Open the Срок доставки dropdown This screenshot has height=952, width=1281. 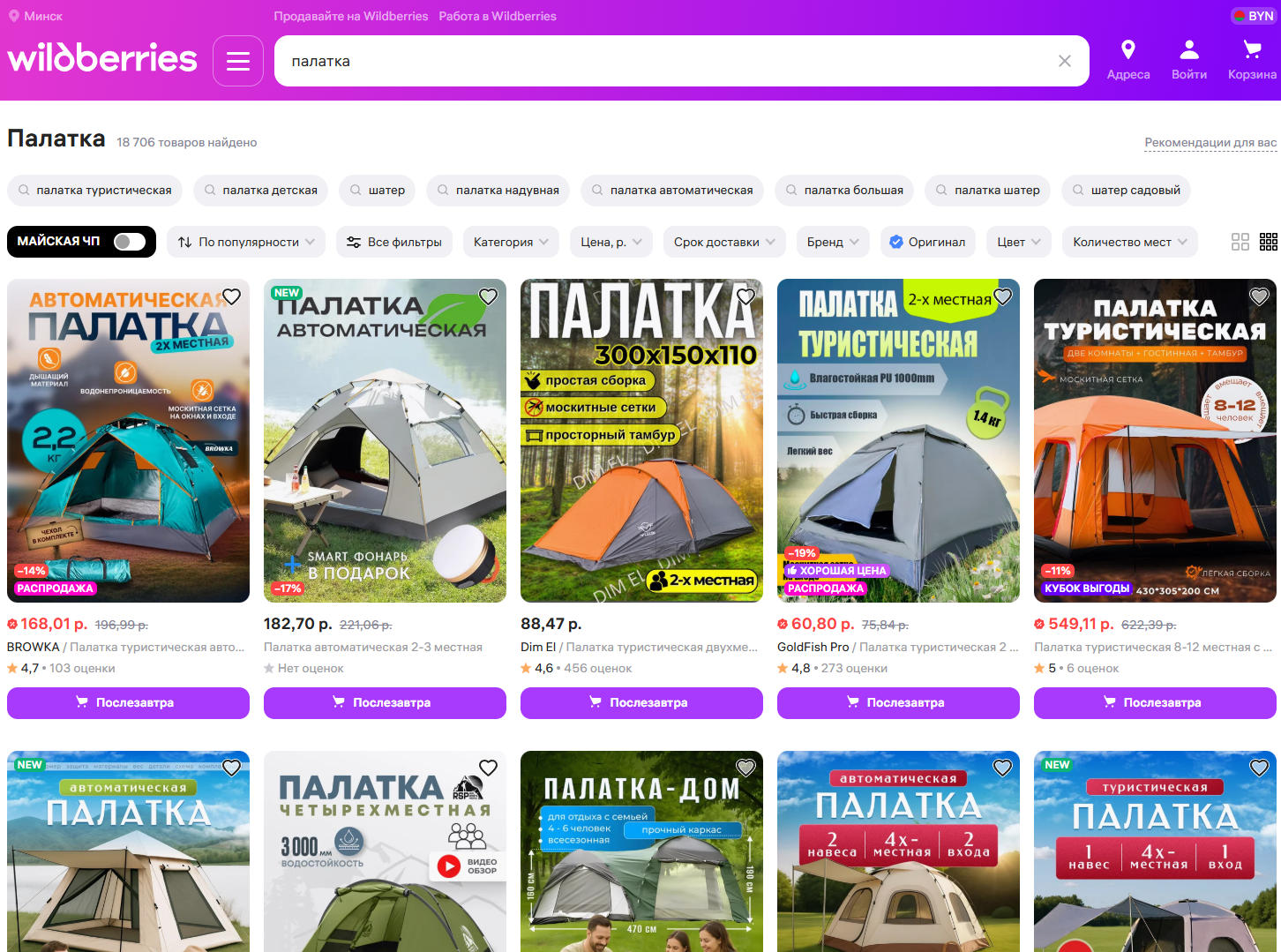[x=724, y=242]
